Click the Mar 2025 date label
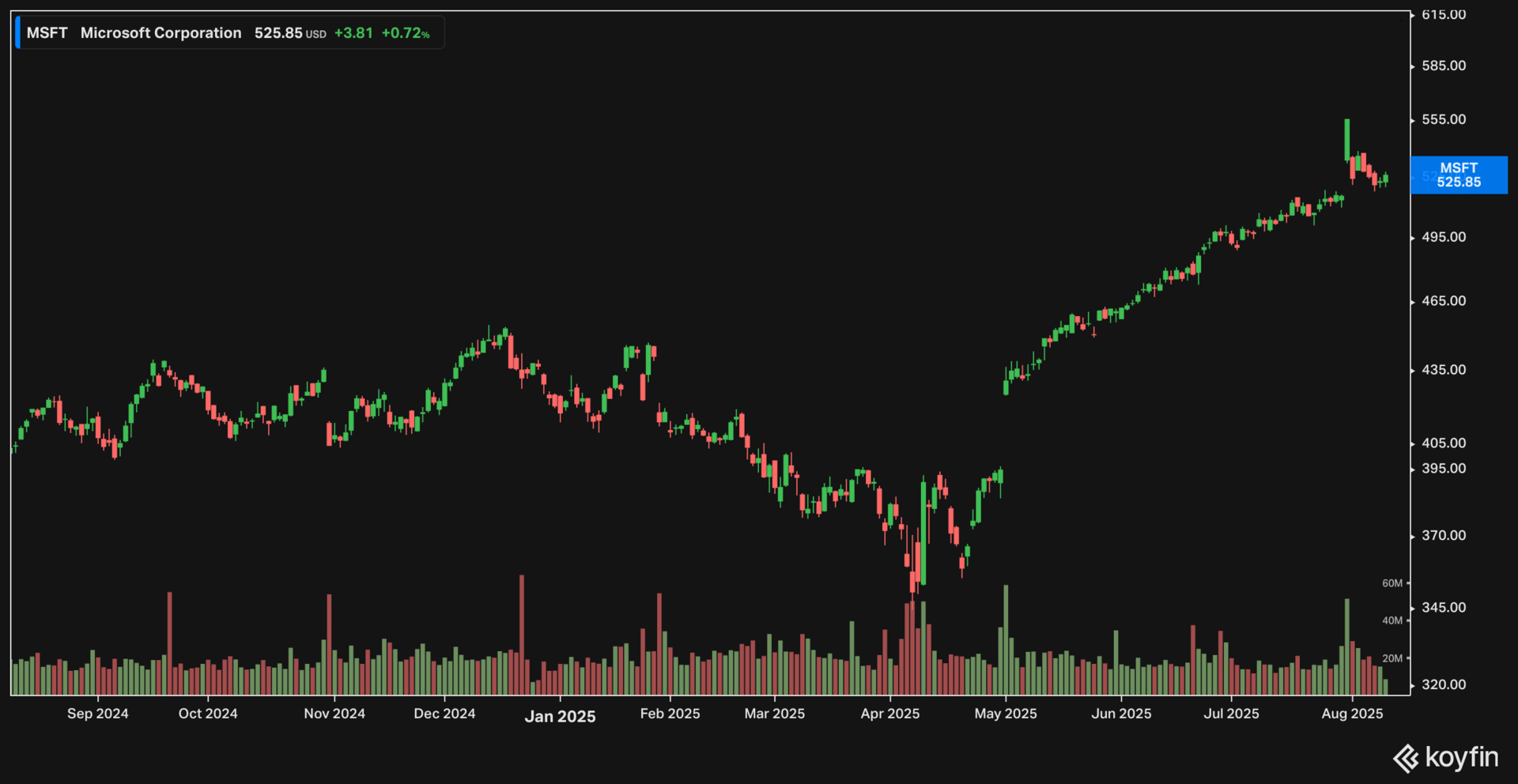 tap(775, 714)
